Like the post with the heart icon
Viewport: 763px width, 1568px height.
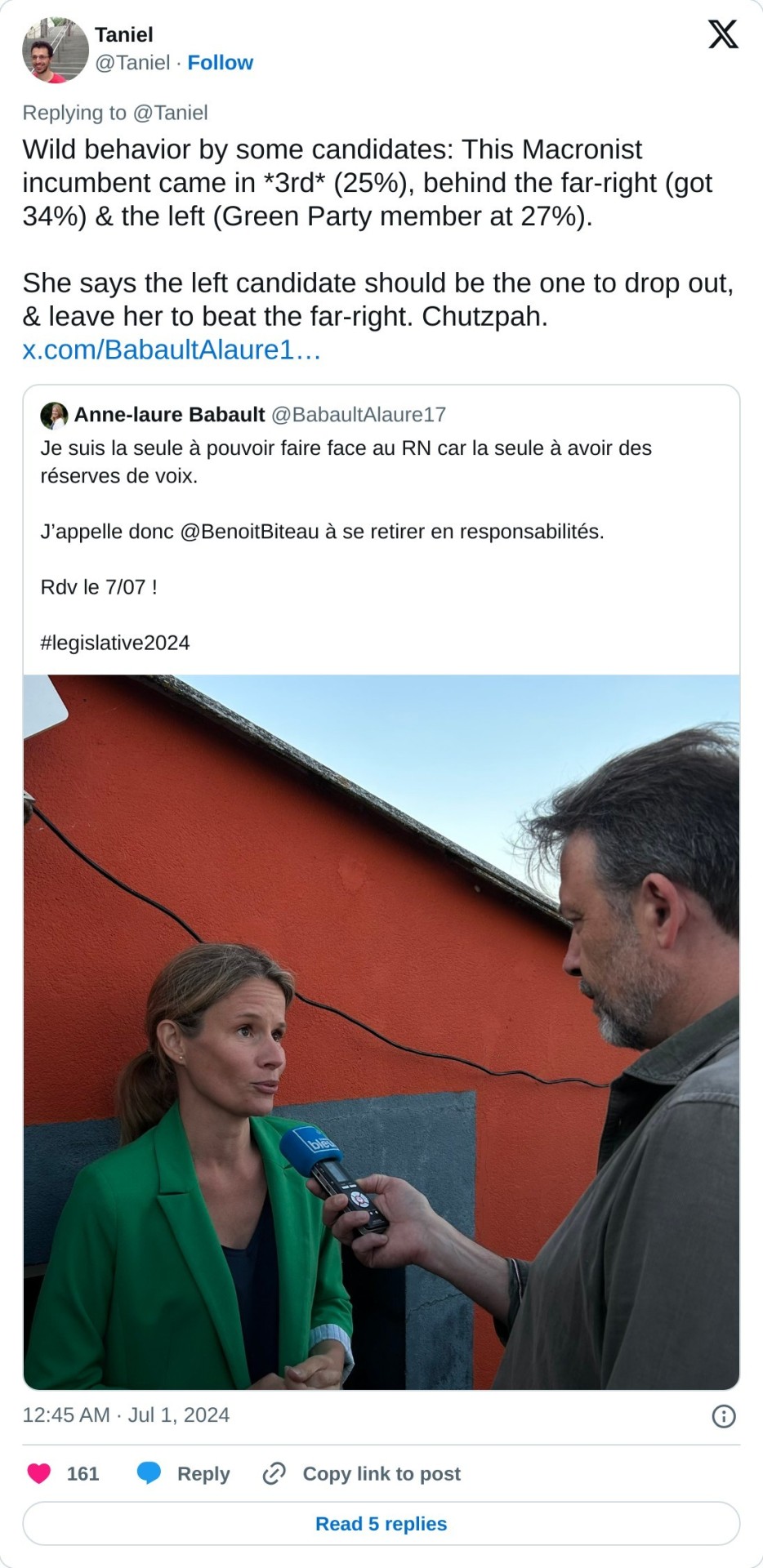point(38,1473)
